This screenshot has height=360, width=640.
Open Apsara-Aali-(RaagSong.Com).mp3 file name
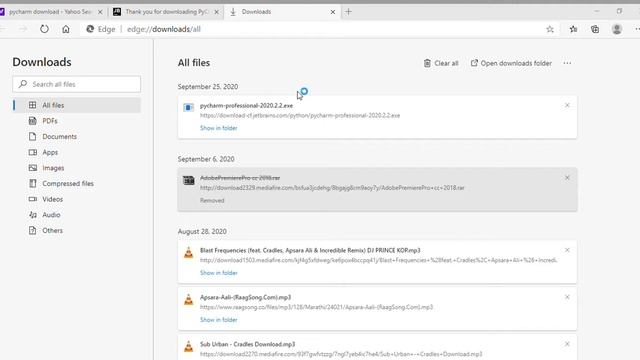[245, 297]
